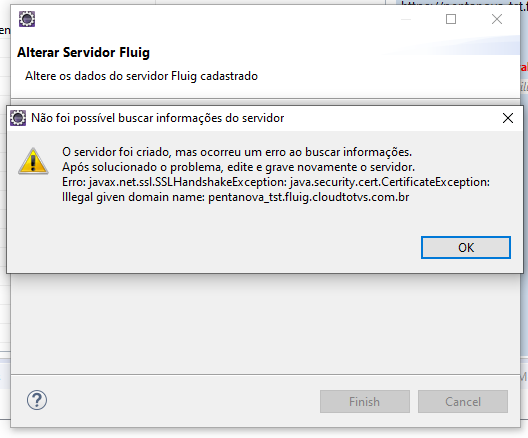Viewport: 528px width, 438px height.
Task: Minimize the Alterar Servidor Fluig window
Action: click(406, 19)
